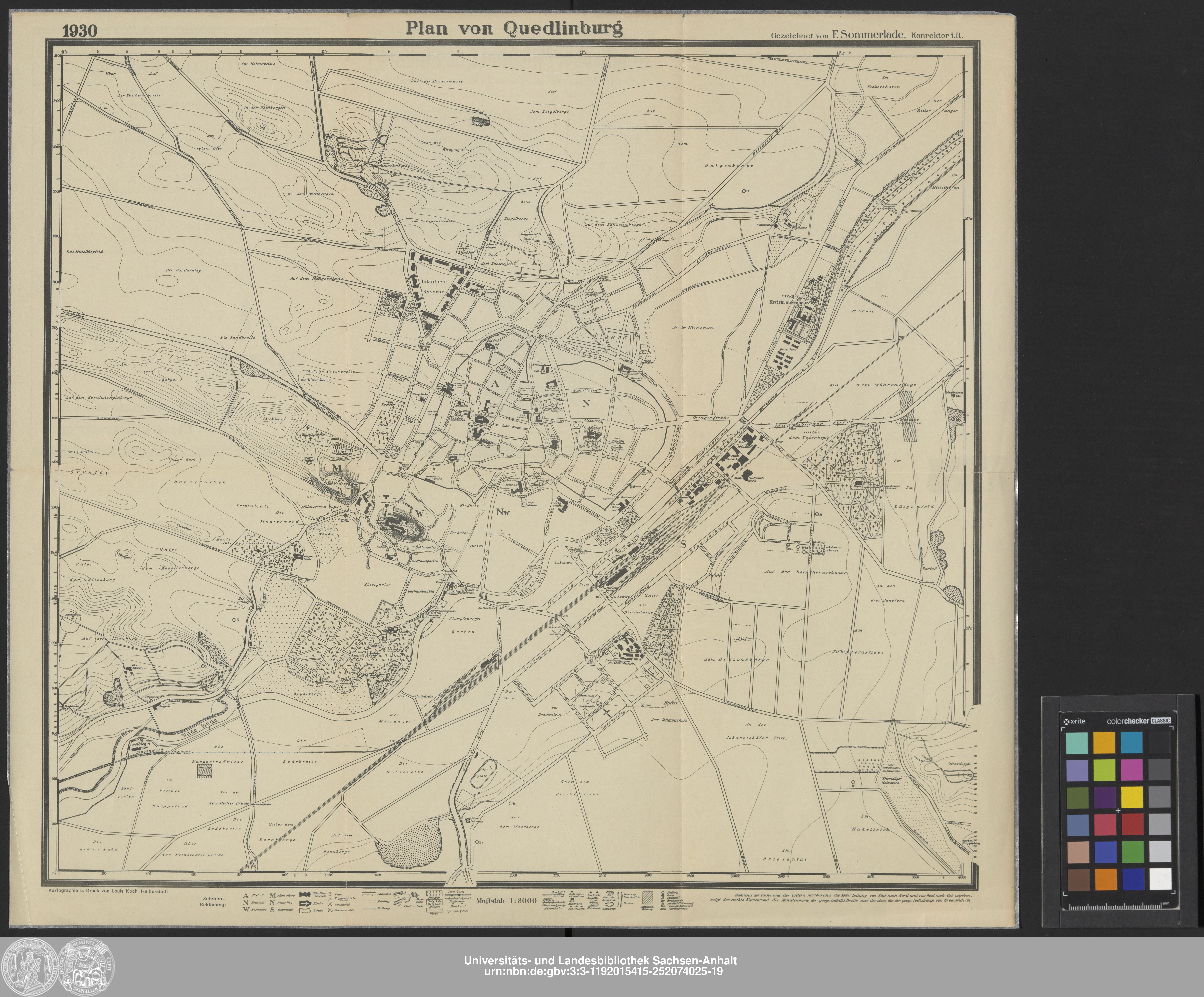Pick the teal bluish-green swatch

point(1077,743)
